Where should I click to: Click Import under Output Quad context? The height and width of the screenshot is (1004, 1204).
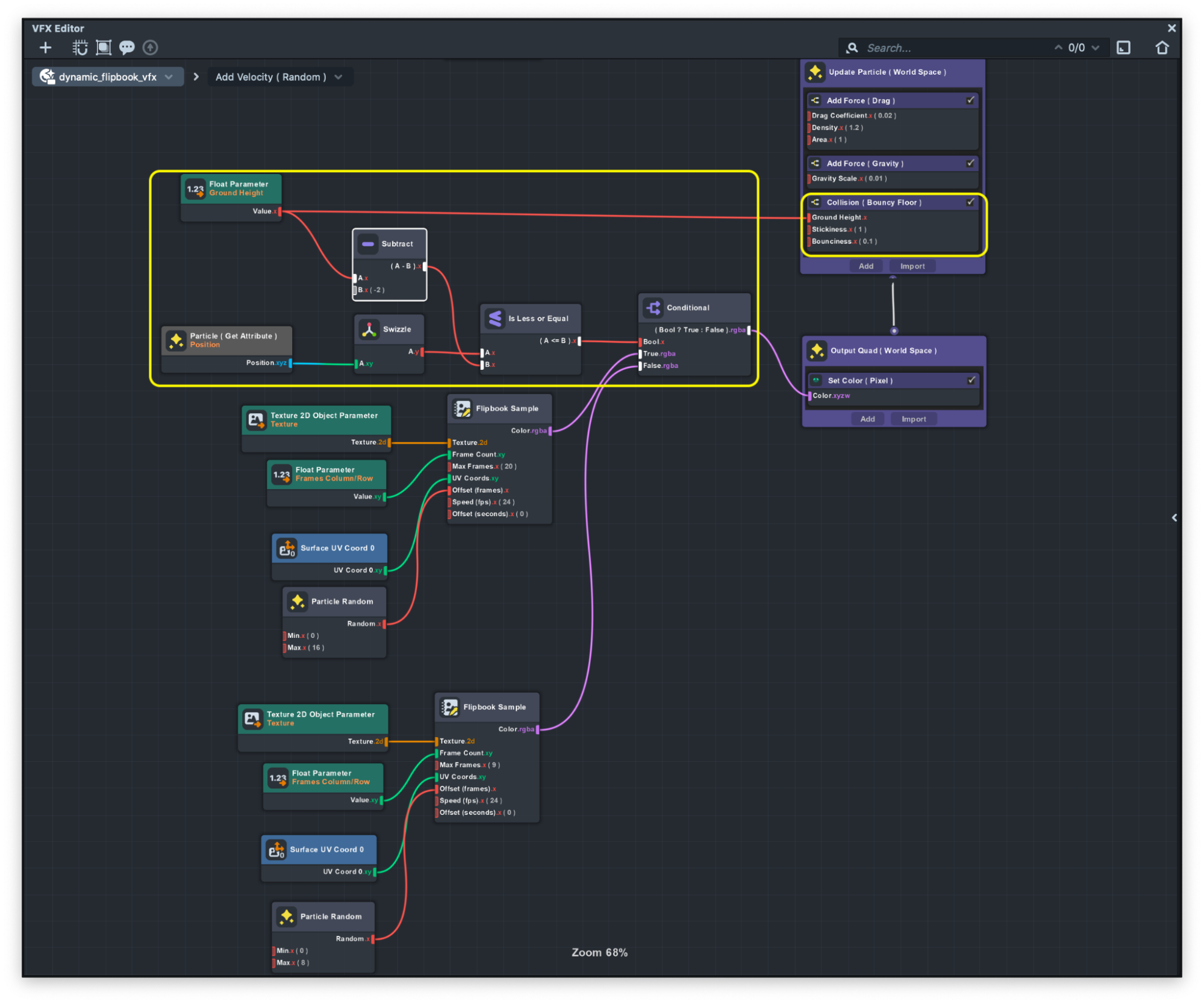(x=913, y=419)
